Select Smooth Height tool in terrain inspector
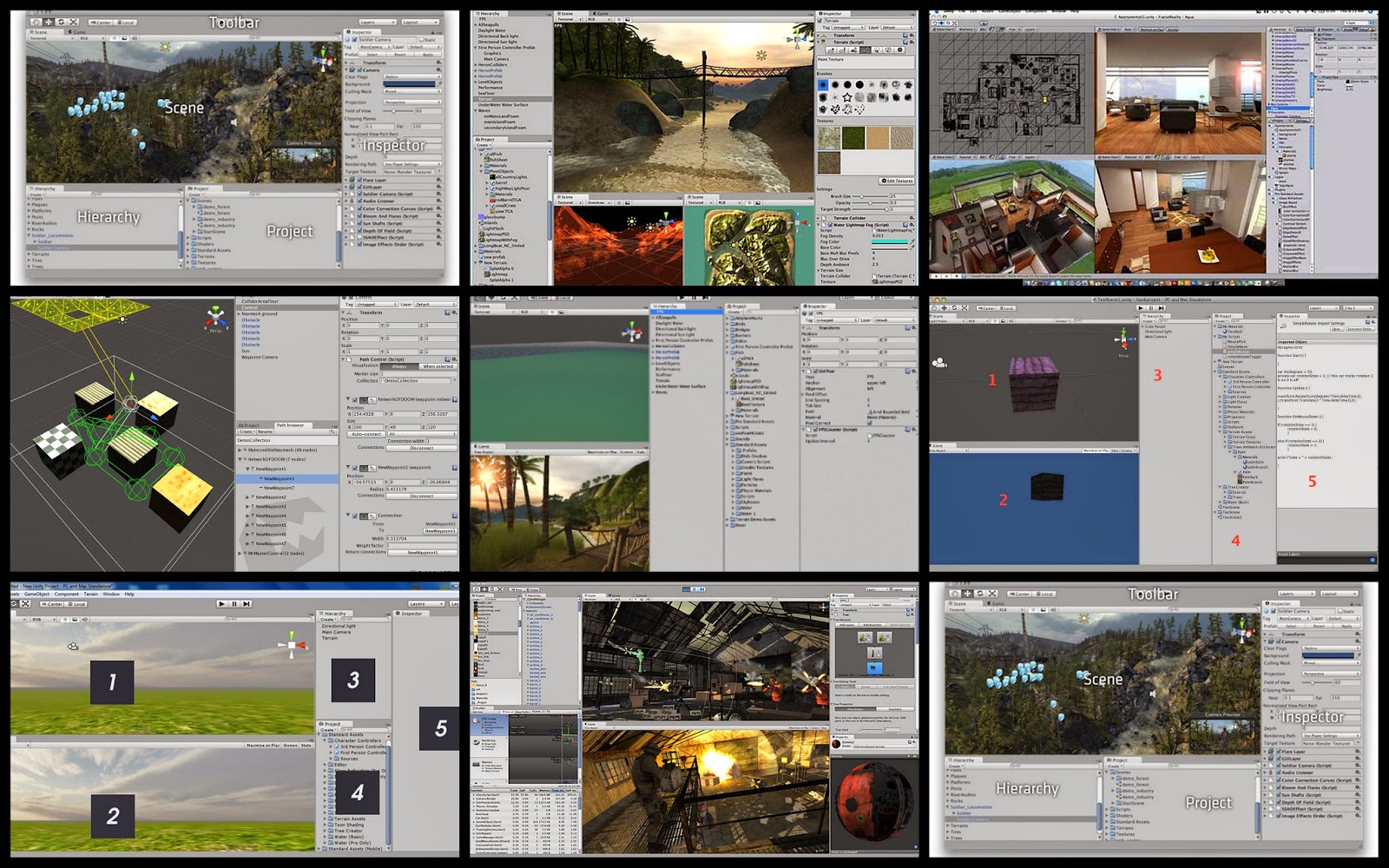The height and width of the screenshot is (868, 1389). pos(853,50)
